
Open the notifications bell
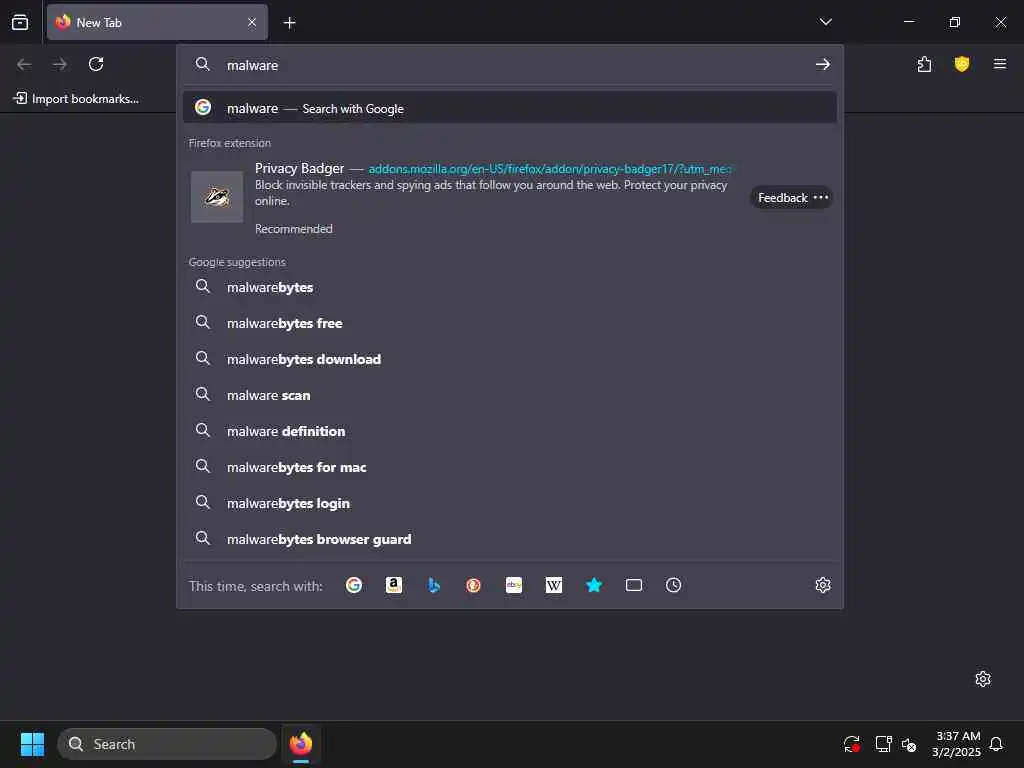(996, 744)
